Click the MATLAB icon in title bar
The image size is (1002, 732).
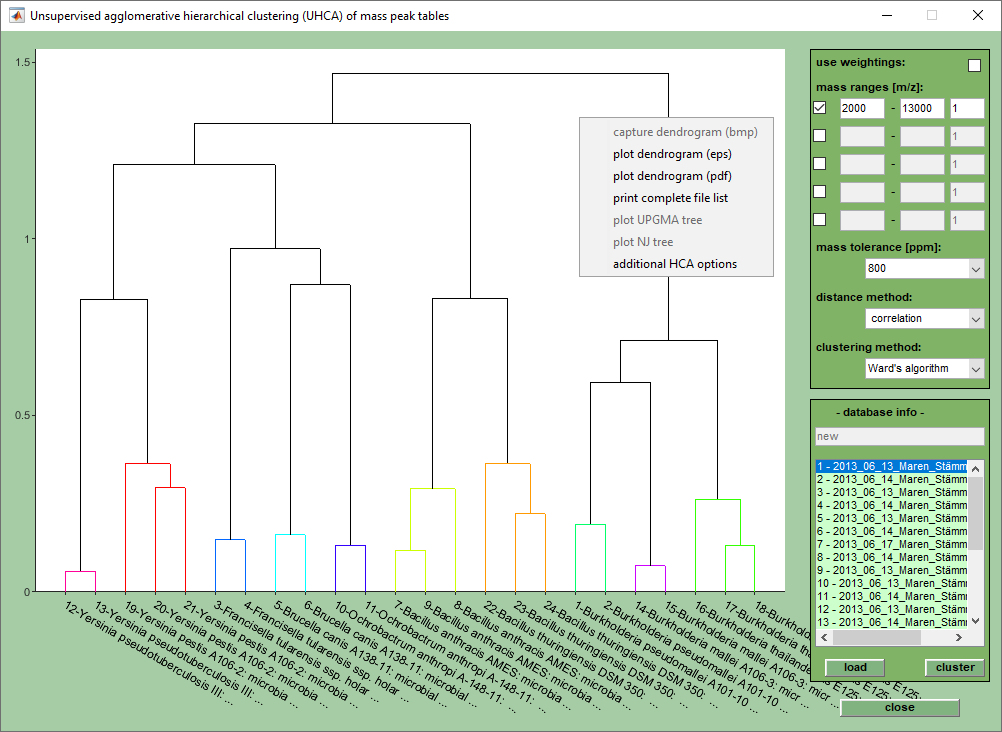pyautogui.click(x=16, y=16)
